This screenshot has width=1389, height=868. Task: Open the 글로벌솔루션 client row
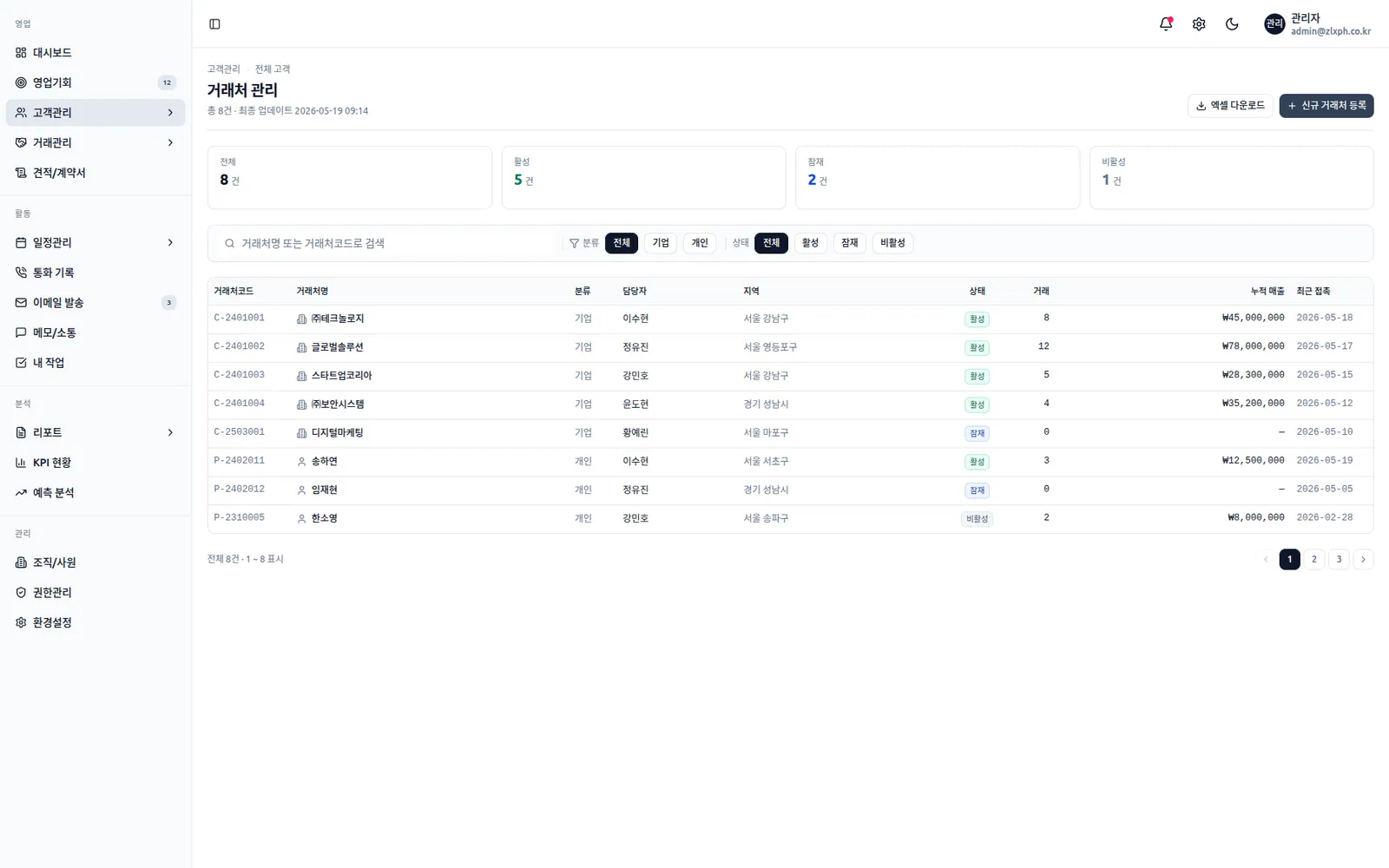(x=790, y=347)
